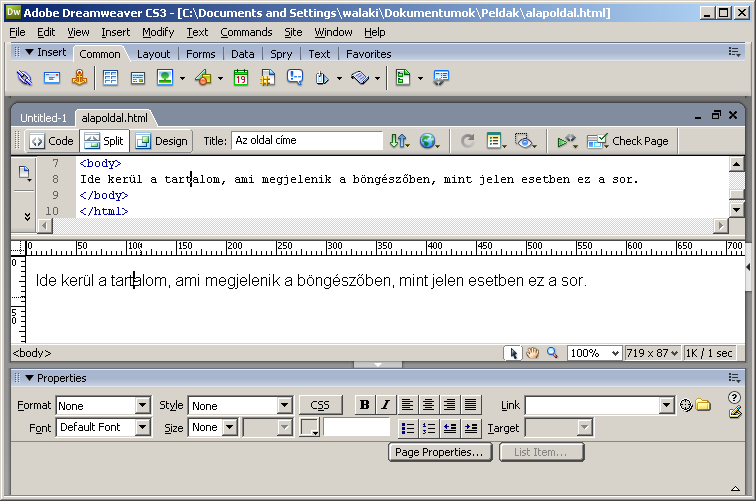Insert a Server-Side Include

(x=268, y=78)
